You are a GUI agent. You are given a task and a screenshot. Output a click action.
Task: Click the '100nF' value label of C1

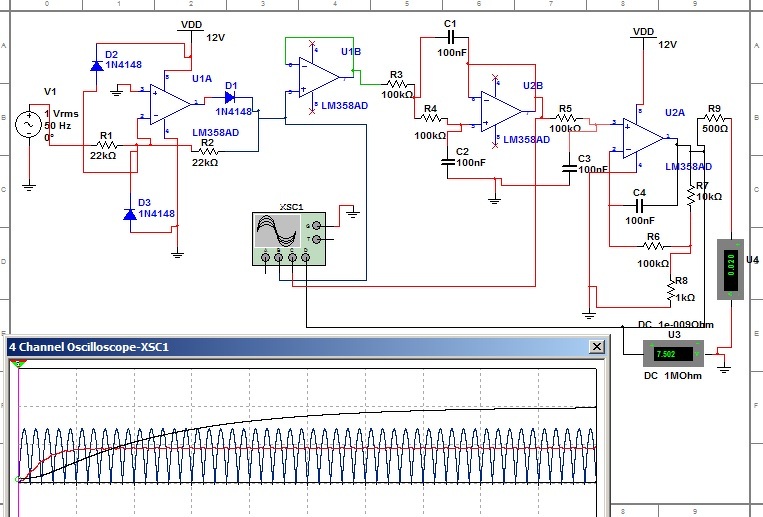point(452,52)
